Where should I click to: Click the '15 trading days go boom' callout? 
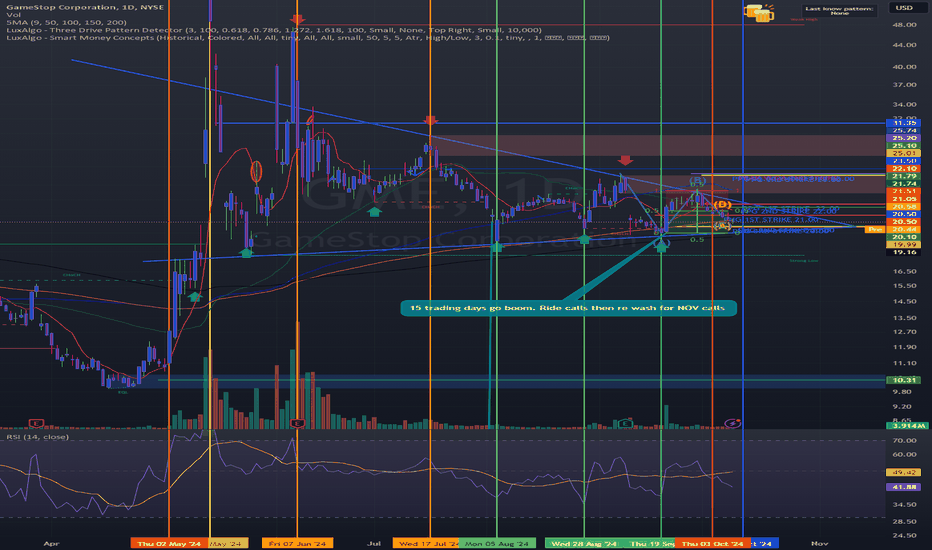(x=568, y=307)
